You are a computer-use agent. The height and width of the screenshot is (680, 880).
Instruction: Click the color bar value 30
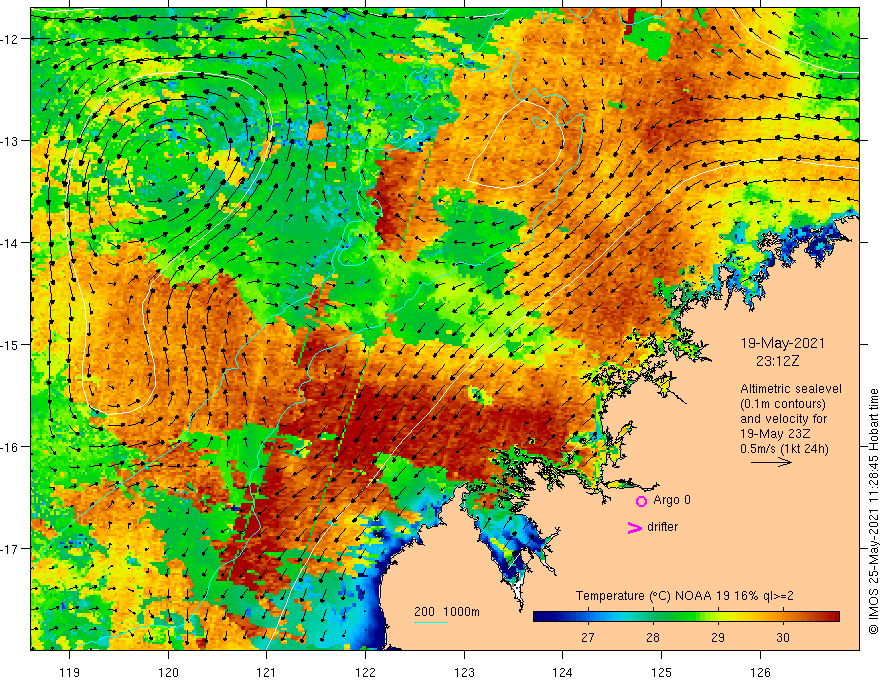point(783,637)
